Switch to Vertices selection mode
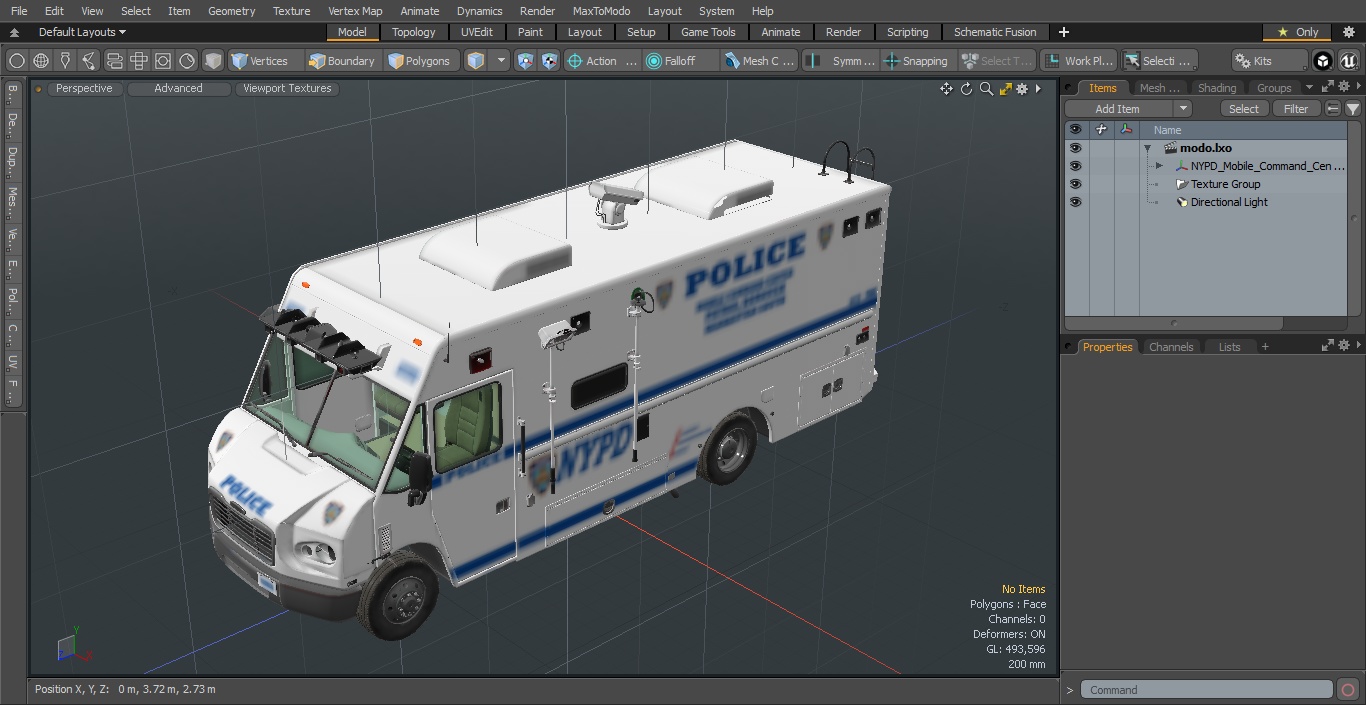This screenshot has height=705, width=1366. (x=260, y=61)
